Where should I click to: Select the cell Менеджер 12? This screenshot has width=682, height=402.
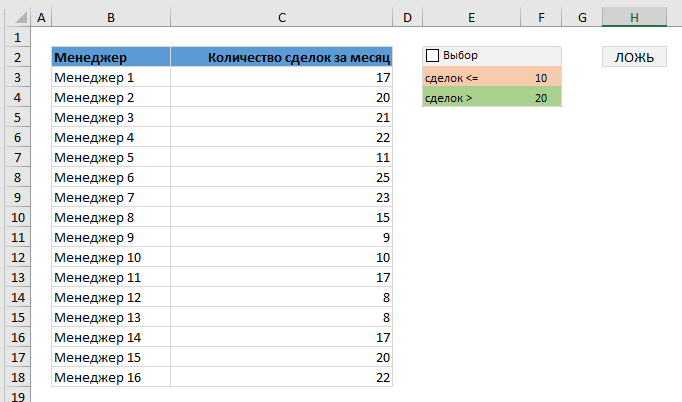(x=111, y=297)
